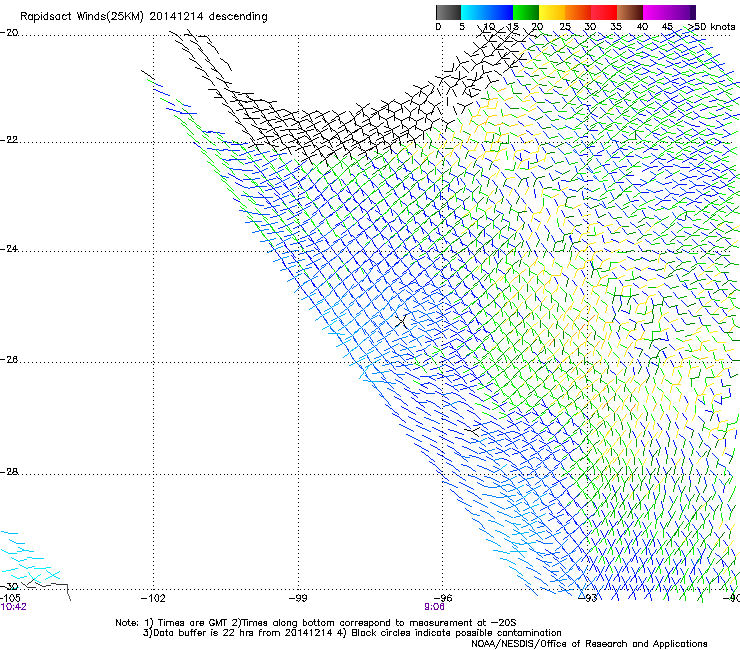Click the red 30-35 knots legend segment
The image size is (740, 650).
[604, 12]
